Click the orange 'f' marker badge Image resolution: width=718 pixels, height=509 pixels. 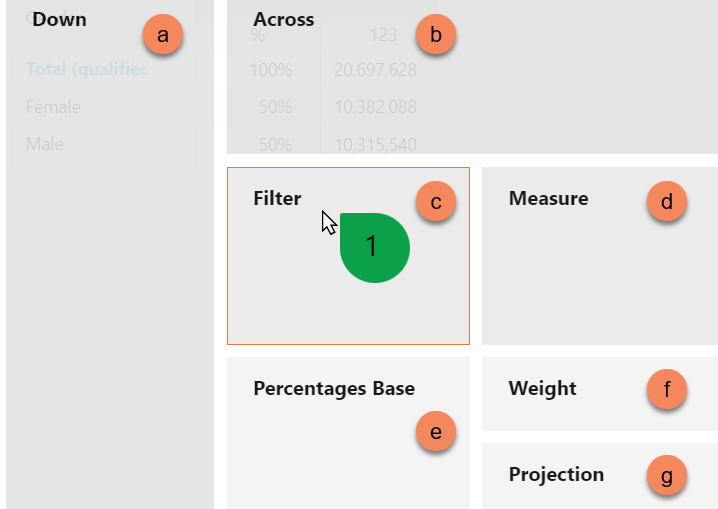click(x=667, y=389)
